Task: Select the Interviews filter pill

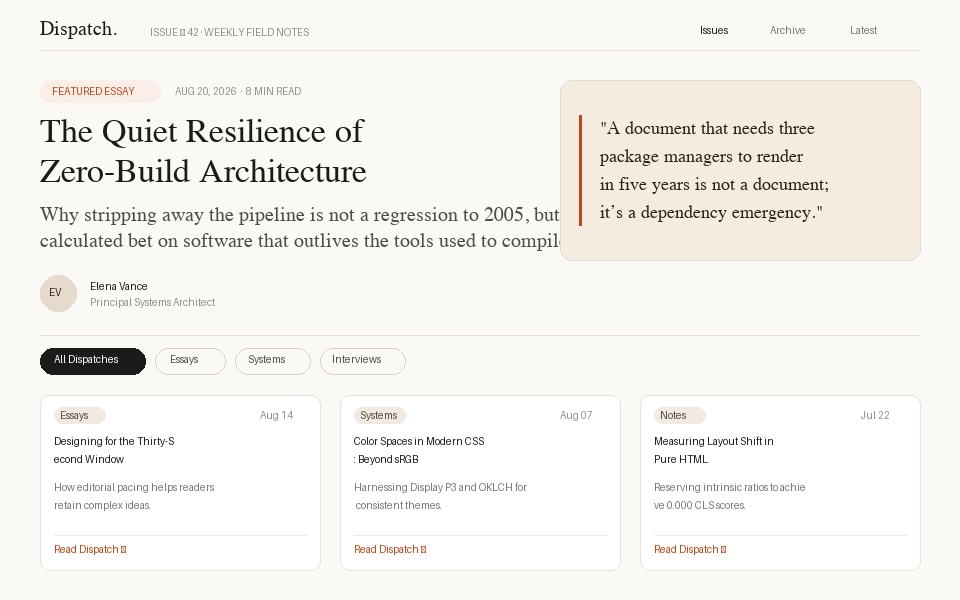Action: pyautogui.click(x=363, y=361)
